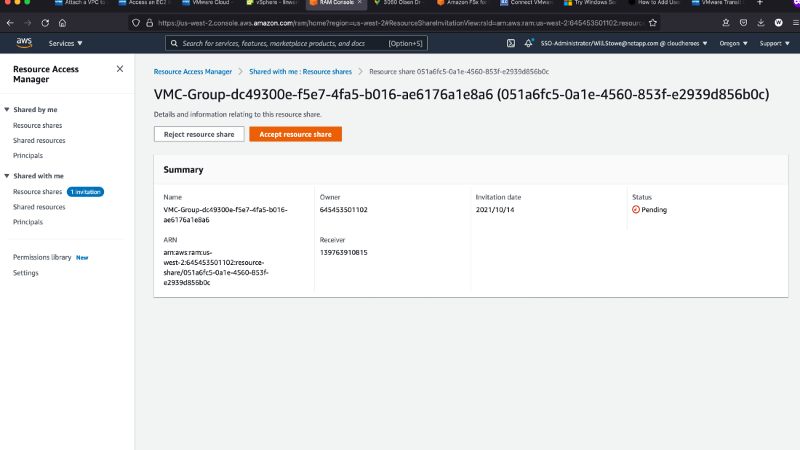Switch to the VMware Transit browser tab
The image size is (800, 450).
coord(718,3)
